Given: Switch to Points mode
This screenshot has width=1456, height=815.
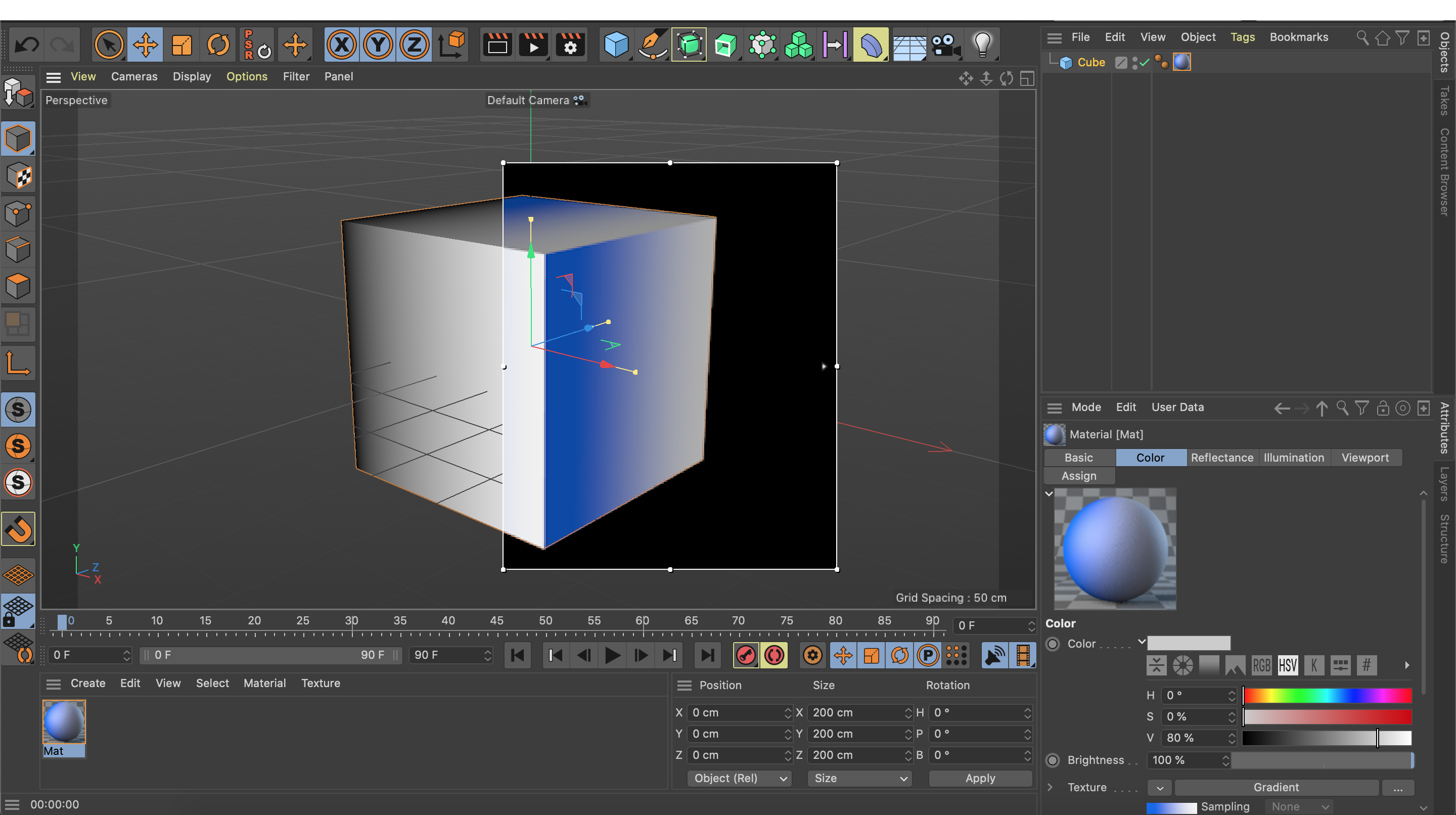Looking at the screenshot, I should 18,213.
